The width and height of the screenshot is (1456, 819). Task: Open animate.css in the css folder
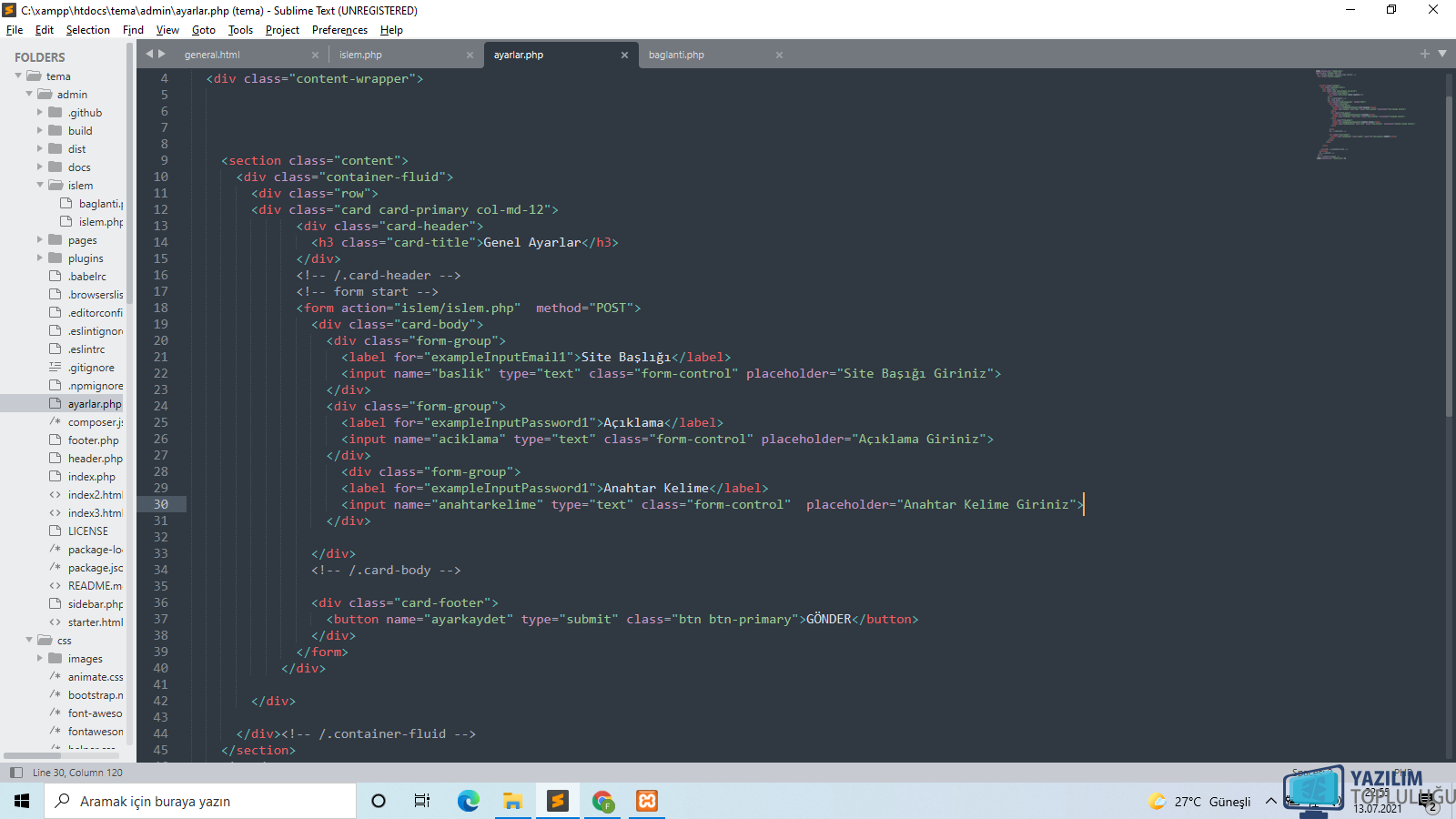(96, 677)
